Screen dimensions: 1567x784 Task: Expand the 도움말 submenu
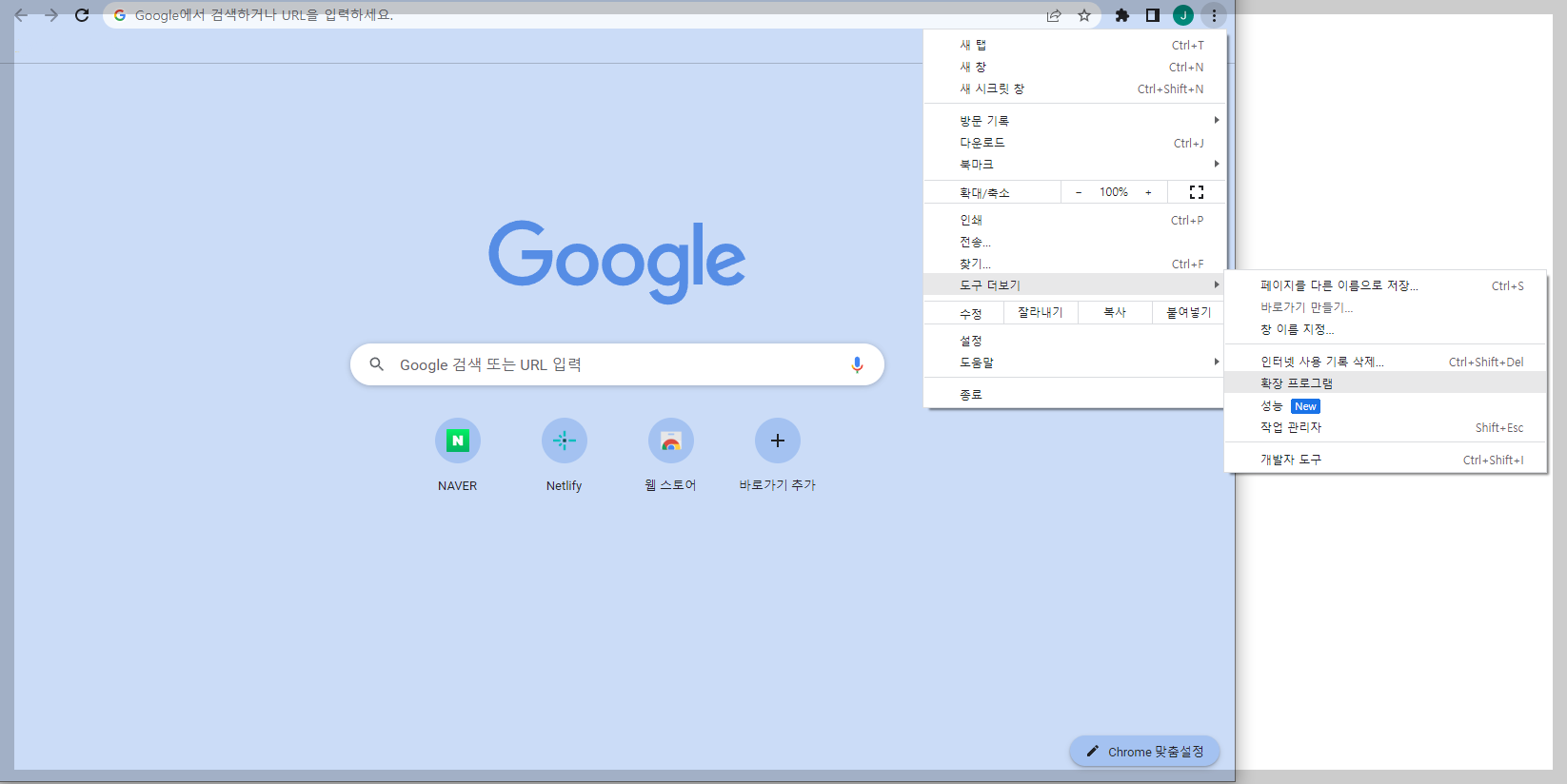1075,363
